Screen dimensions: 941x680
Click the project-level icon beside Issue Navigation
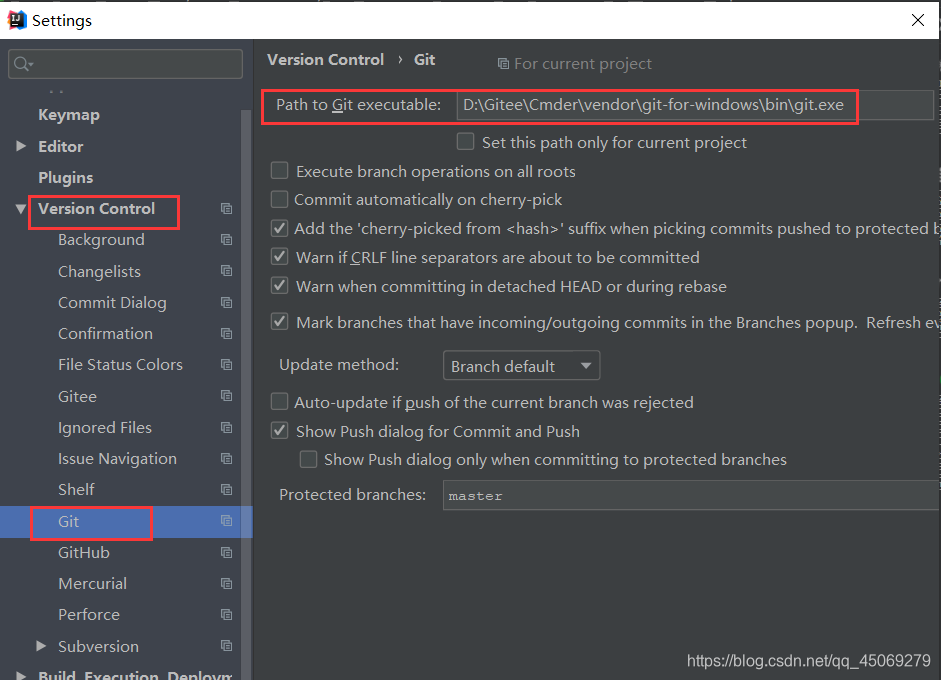pos(226,459)
